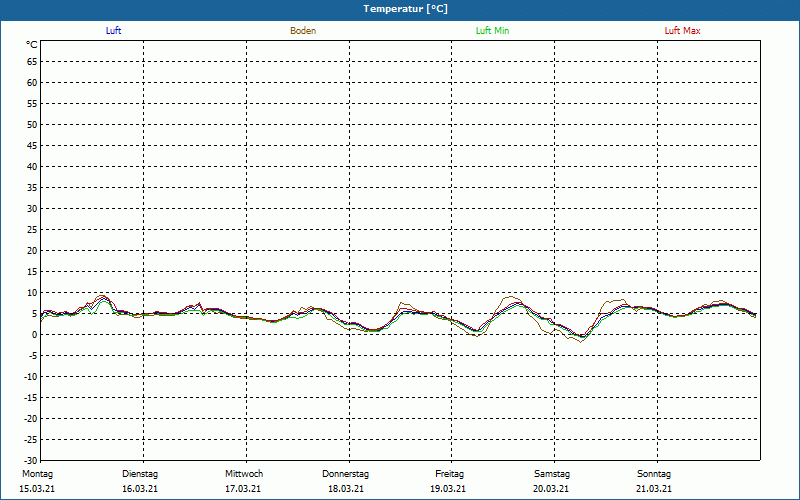The width and height of the screenshot is (800, 500).
Task: Click the 0 value on temperature axis
Action: pos(35,335)
